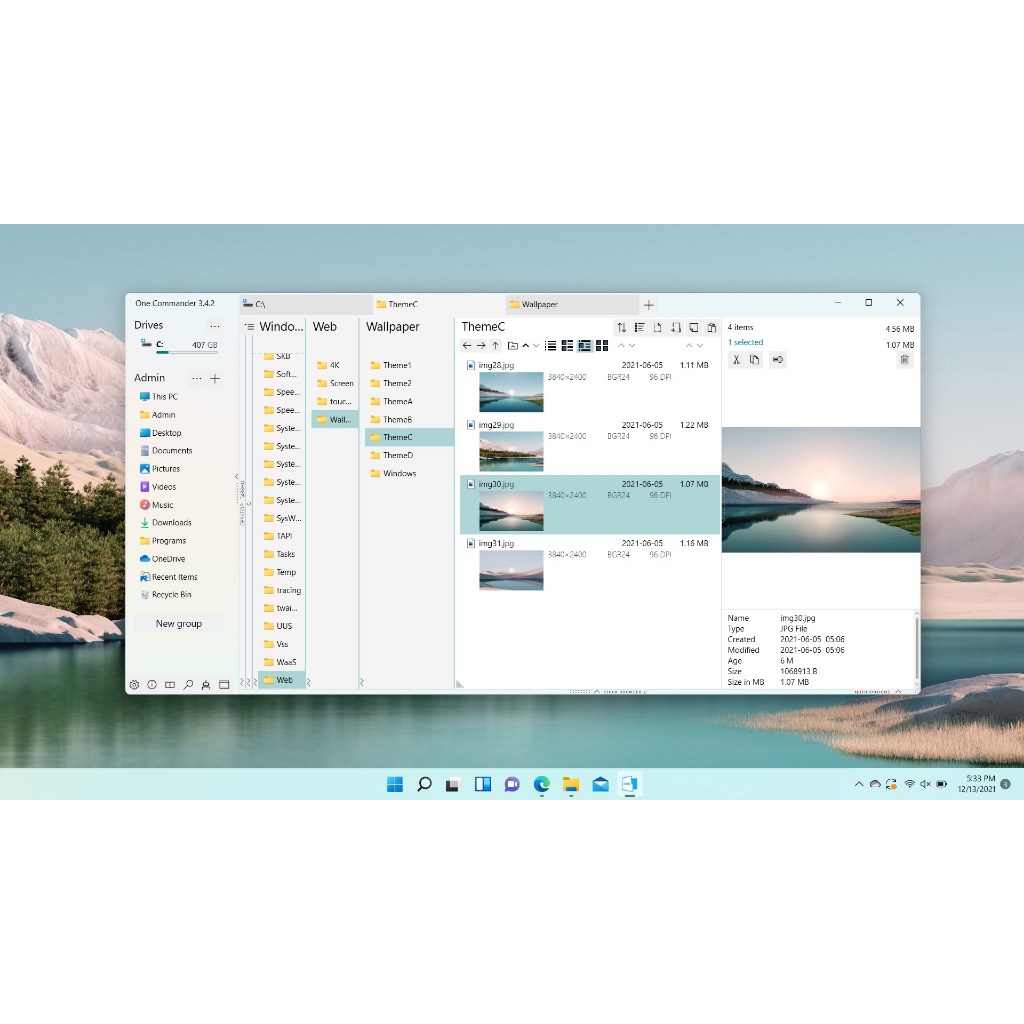Enable simple list view mode
This screenshot has width=1024, height=1024.
(x=550, y=345)
